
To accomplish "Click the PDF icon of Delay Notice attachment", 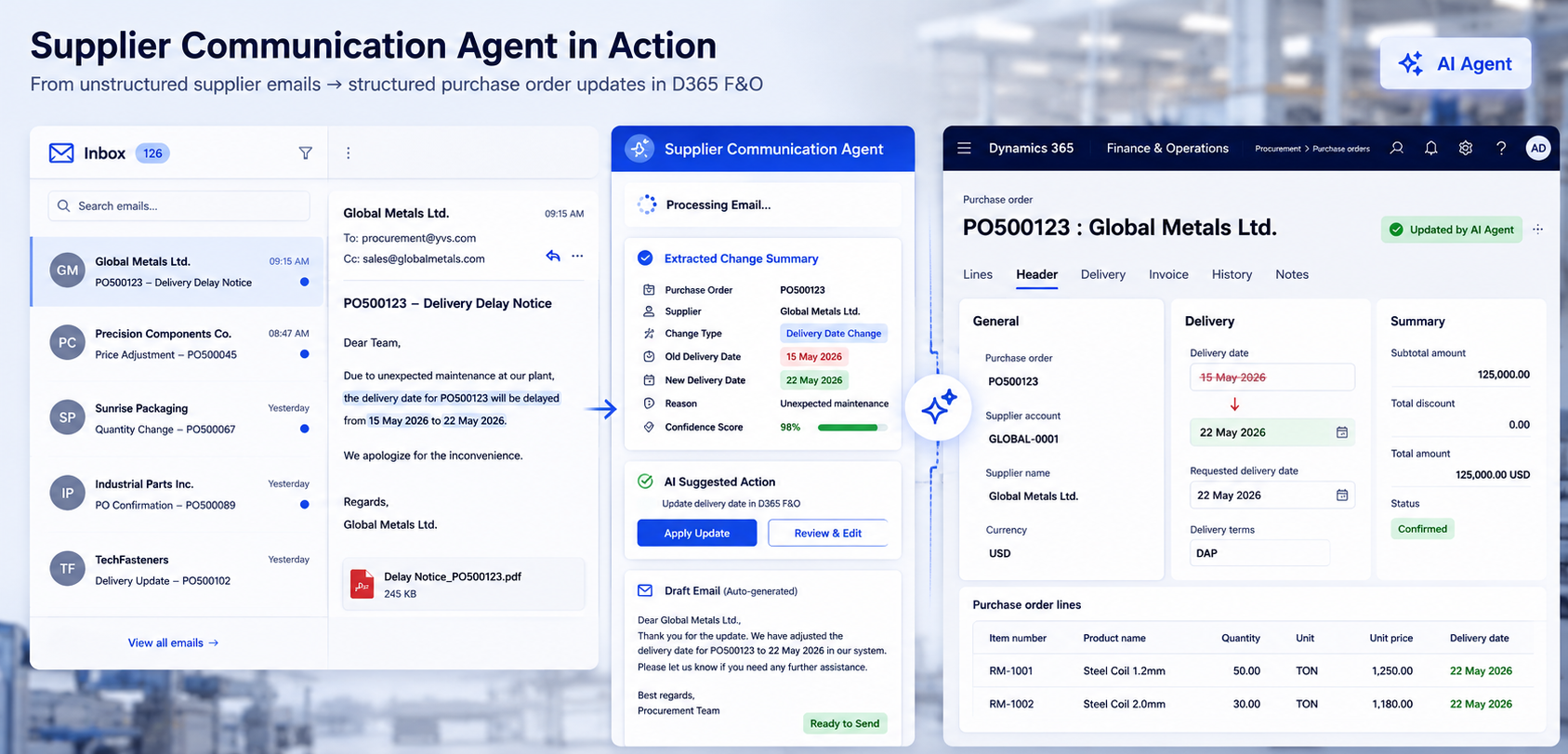I will [x=362, y=584].
